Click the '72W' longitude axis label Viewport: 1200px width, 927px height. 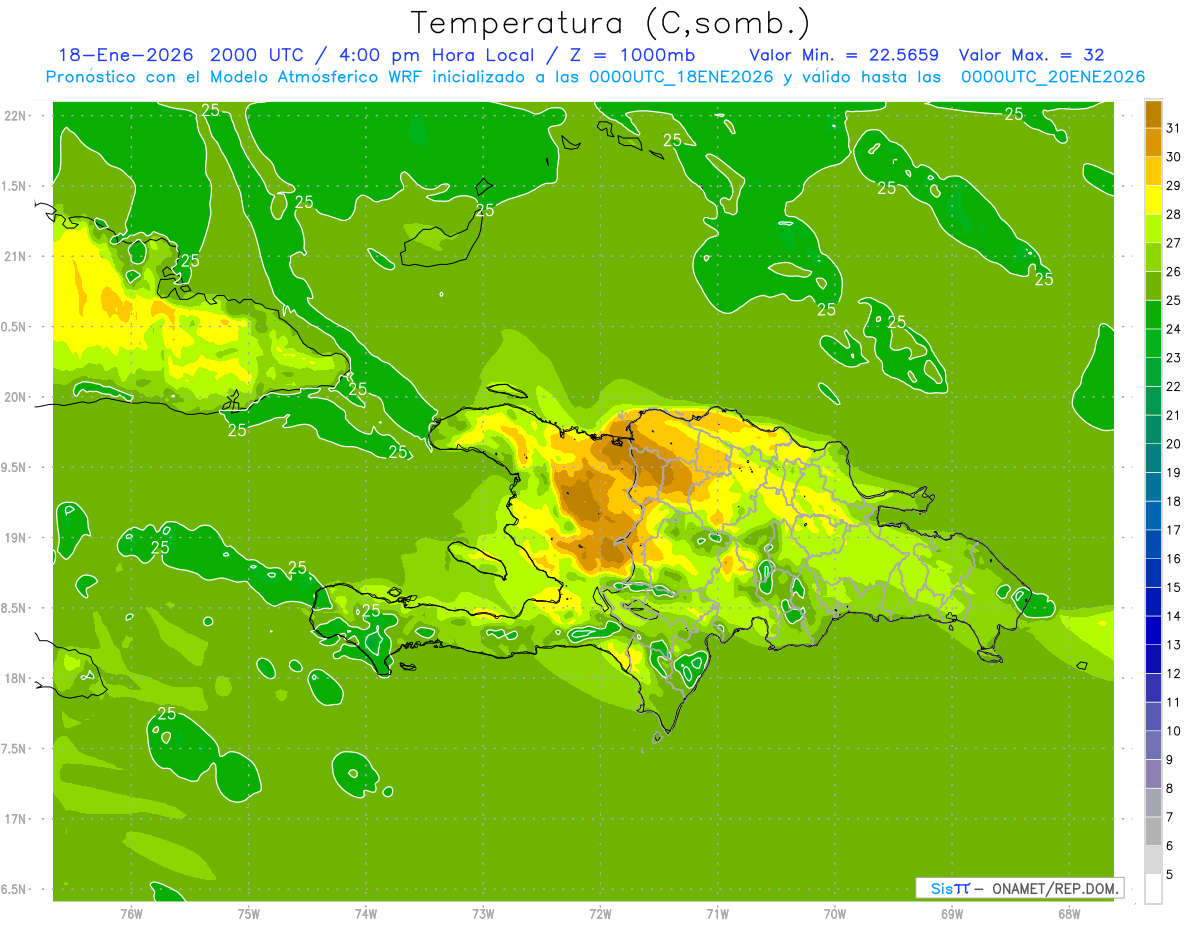(600, 914)
